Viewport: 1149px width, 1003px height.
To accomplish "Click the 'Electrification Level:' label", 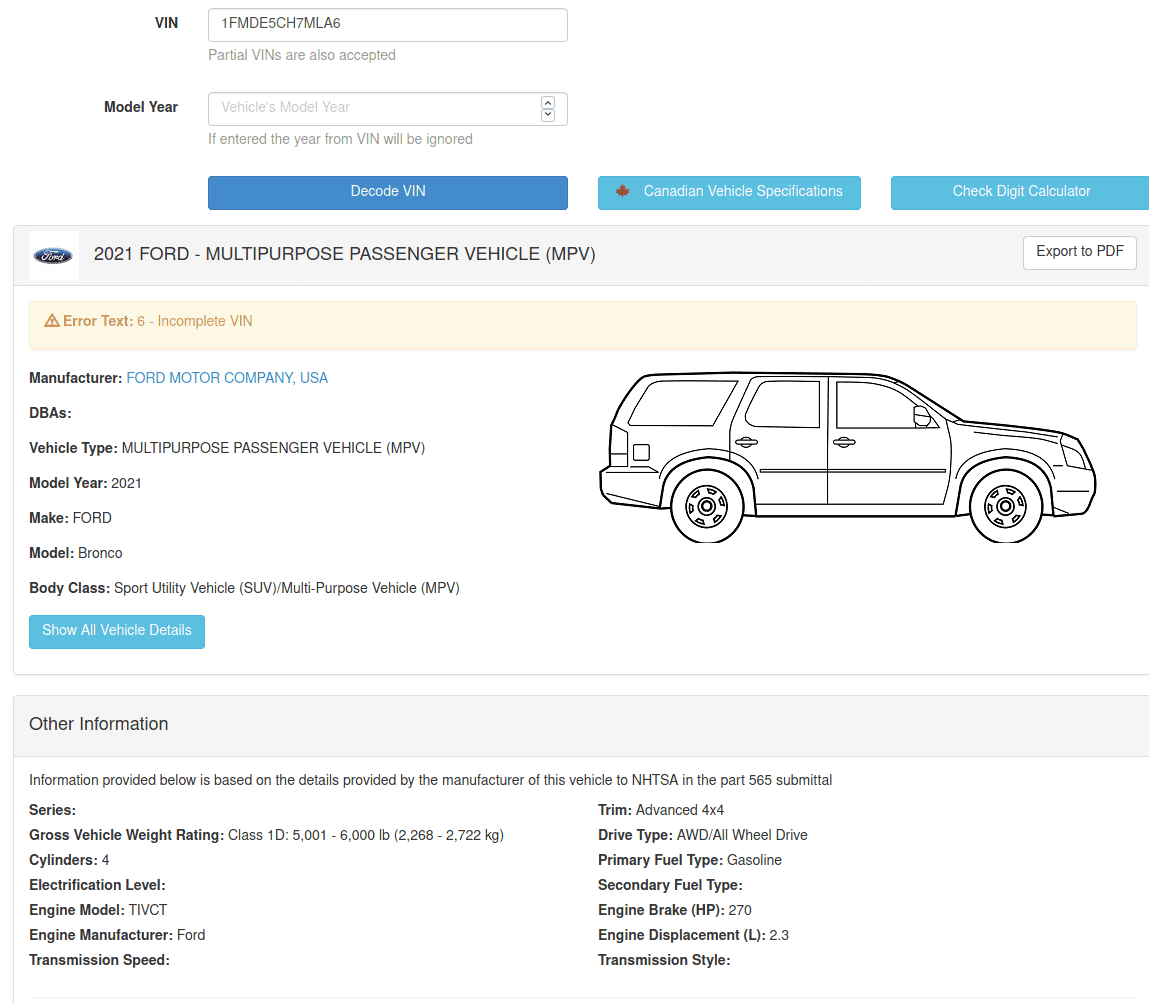I will [x=97, y=885].
